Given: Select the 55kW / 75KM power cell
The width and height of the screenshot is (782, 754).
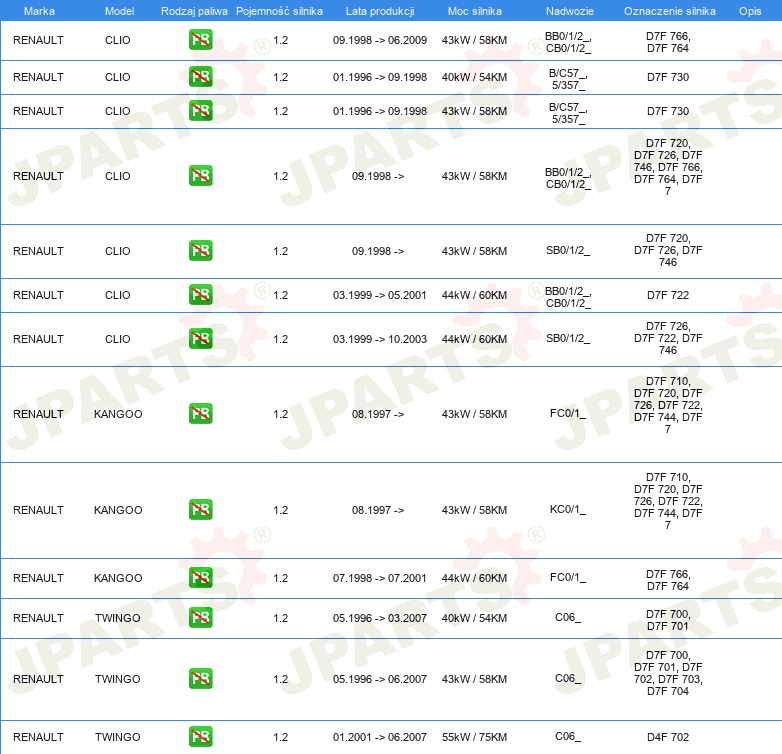Looking at the screenshot, I should (474, 737).
